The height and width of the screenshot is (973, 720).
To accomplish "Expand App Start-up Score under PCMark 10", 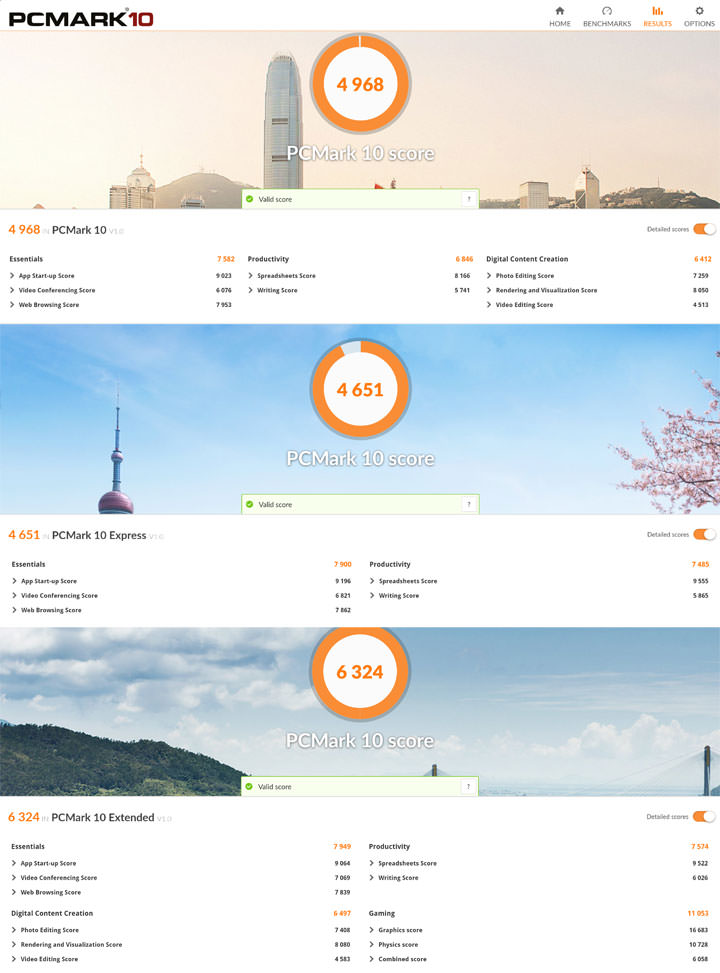I will 46,276.
